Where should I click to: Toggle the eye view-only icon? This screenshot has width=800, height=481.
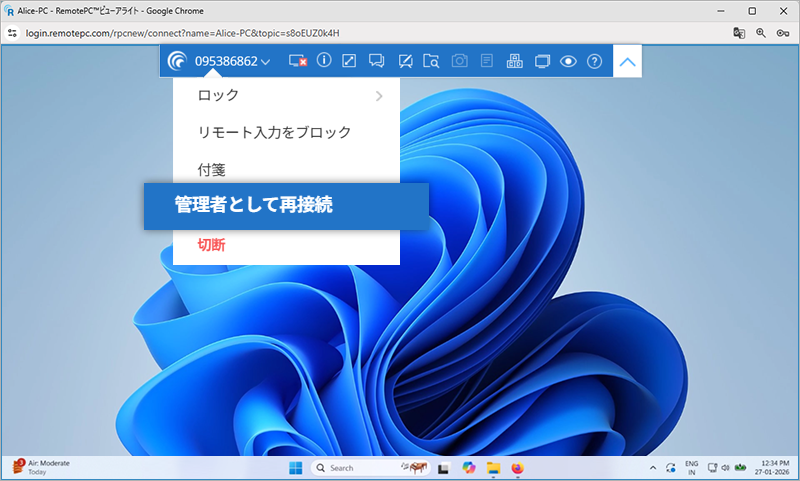point(568,61)
